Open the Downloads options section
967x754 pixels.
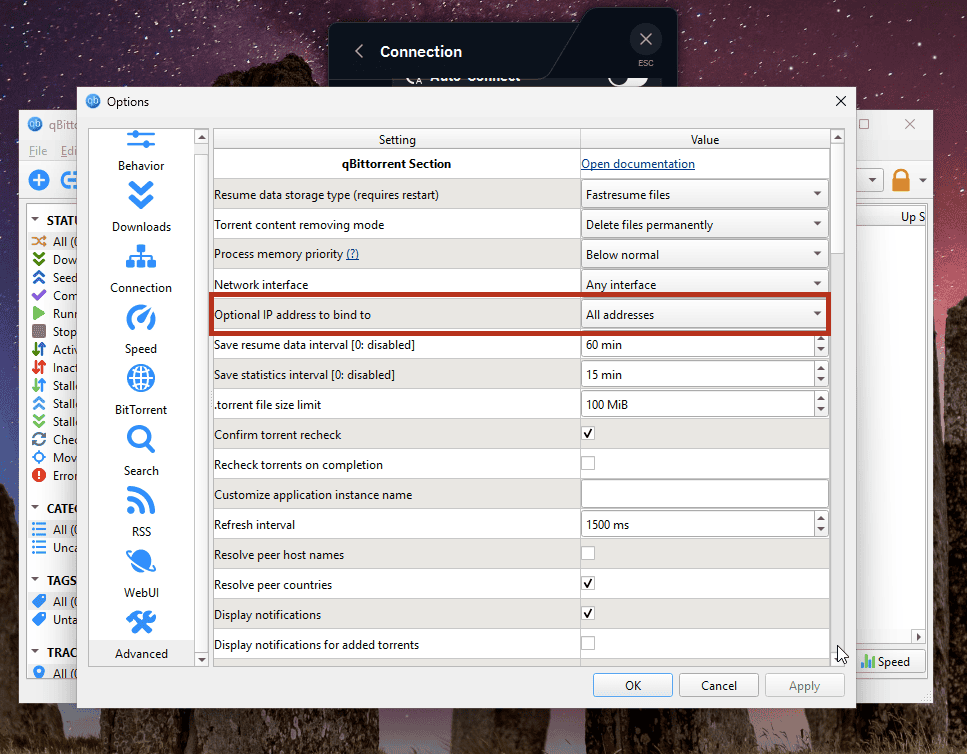pyautogui.click(x=141, y=207)
